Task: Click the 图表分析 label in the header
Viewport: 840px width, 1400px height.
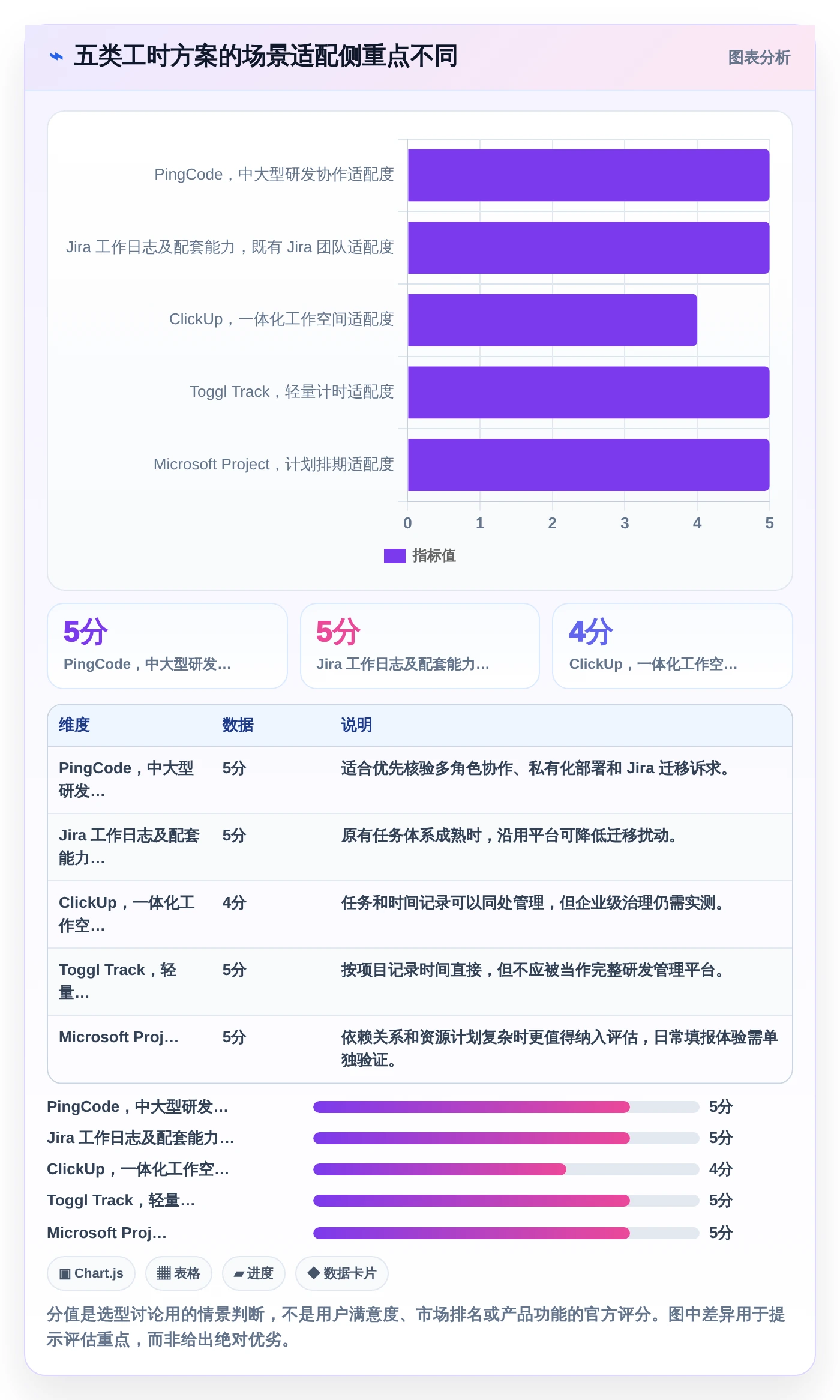Action: [x=759, y=57]
